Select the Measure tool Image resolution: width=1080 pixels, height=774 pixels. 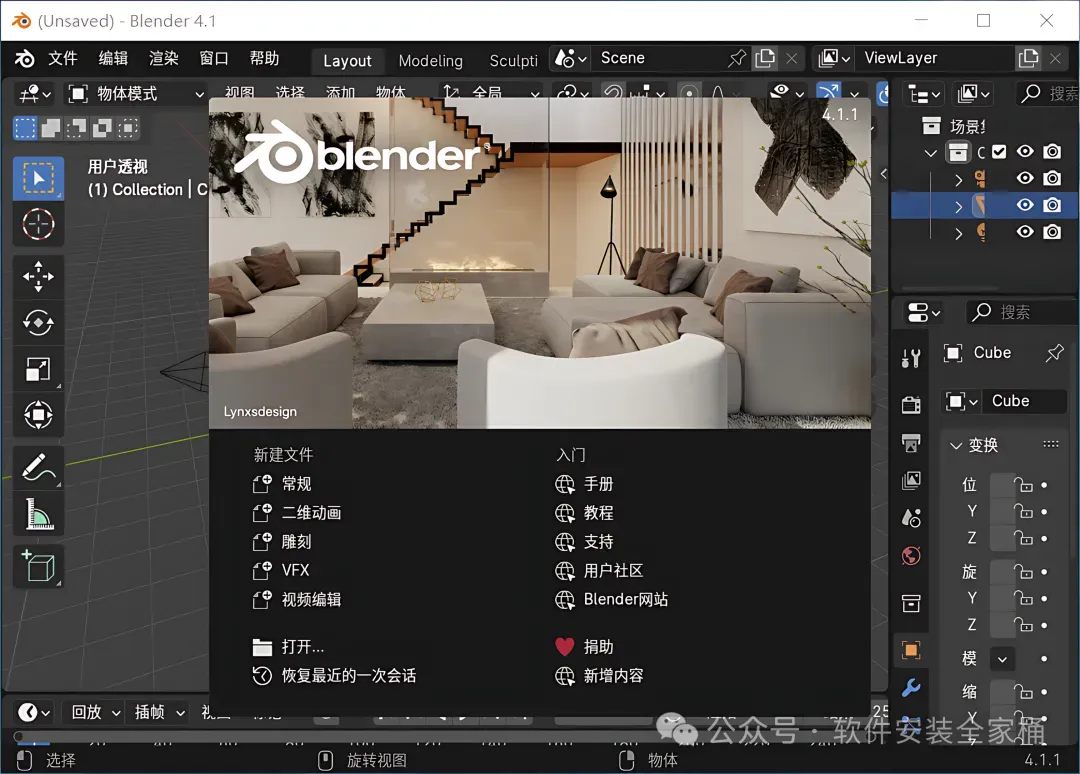point(39,514)
